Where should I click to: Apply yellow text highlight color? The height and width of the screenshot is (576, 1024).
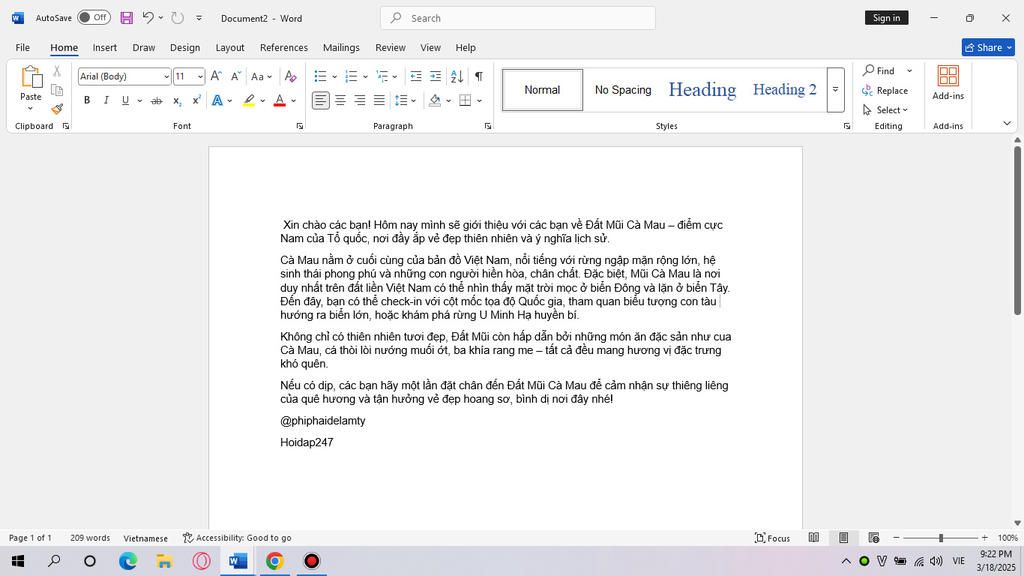tap(249, 101)
